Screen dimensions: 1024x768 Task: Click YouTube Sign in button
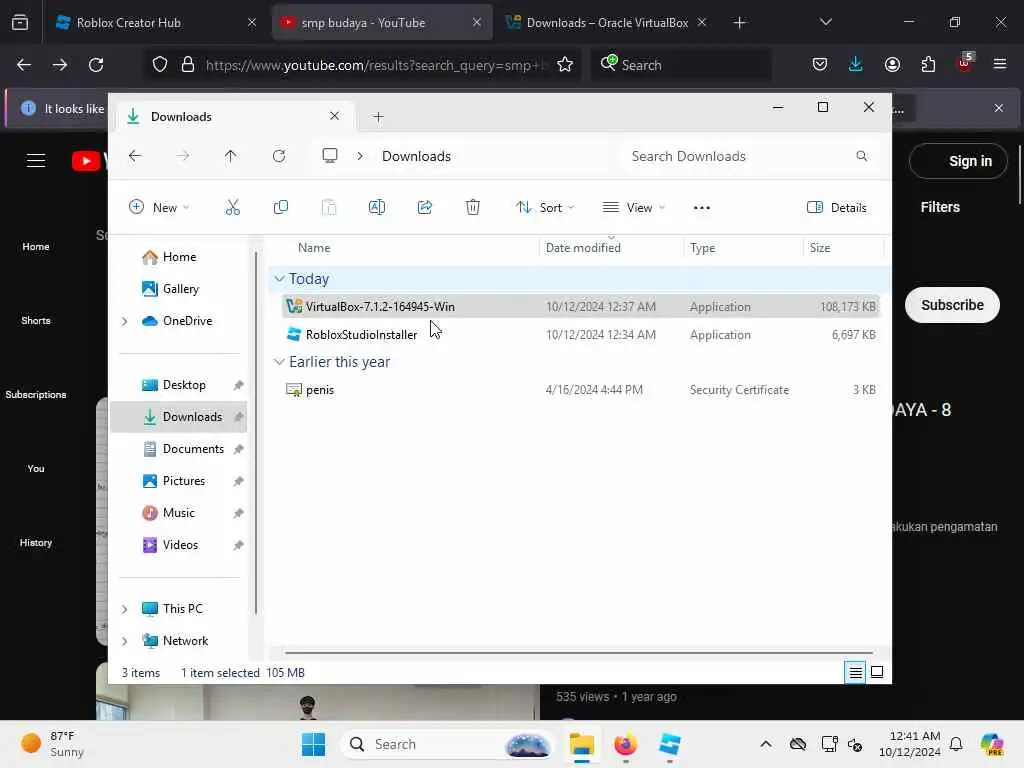(958, 161)
